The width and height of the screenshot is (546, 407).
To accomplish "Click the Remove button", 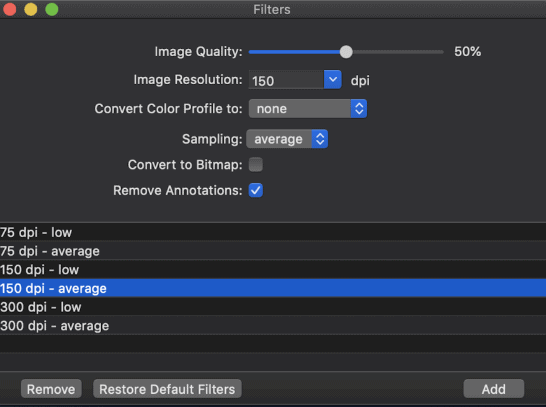I will pos(51,389).
